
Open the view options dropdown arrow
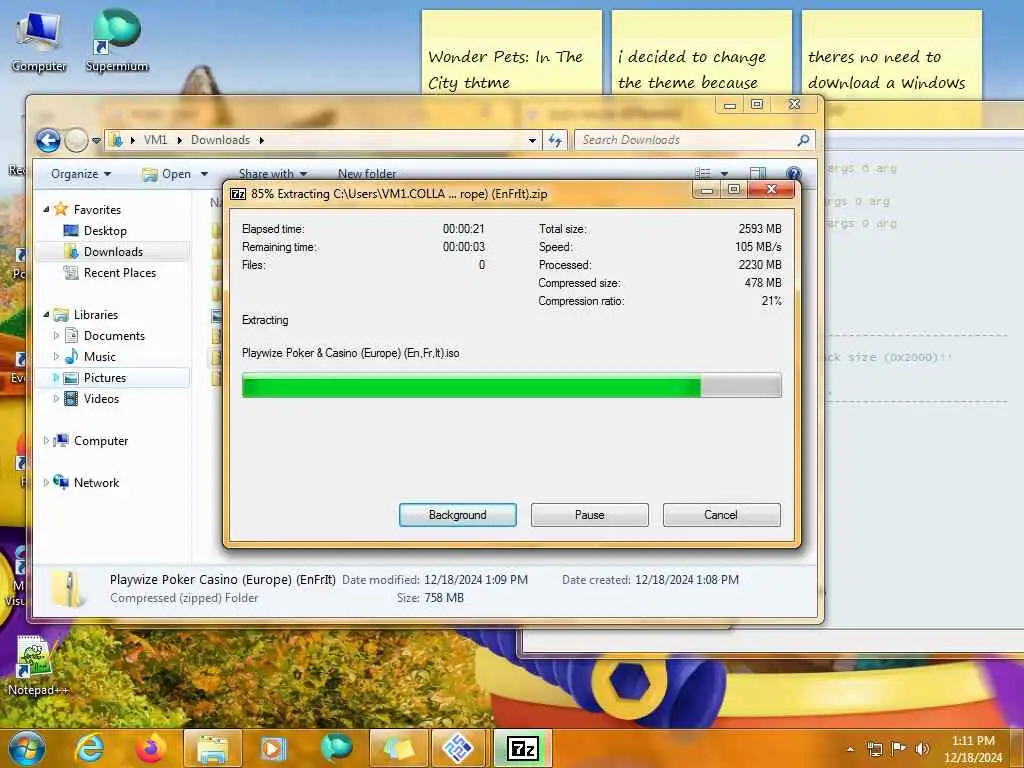point(724,174)
